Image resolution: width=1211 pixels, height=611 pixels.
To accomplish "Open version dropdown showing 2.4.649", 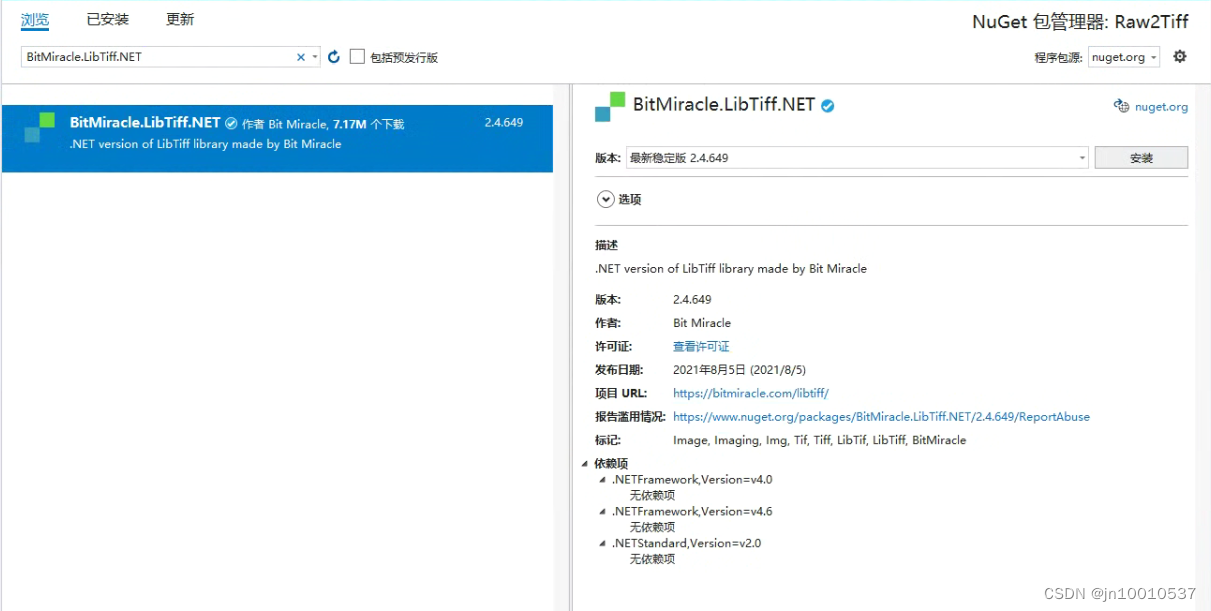I will (857, 158).
